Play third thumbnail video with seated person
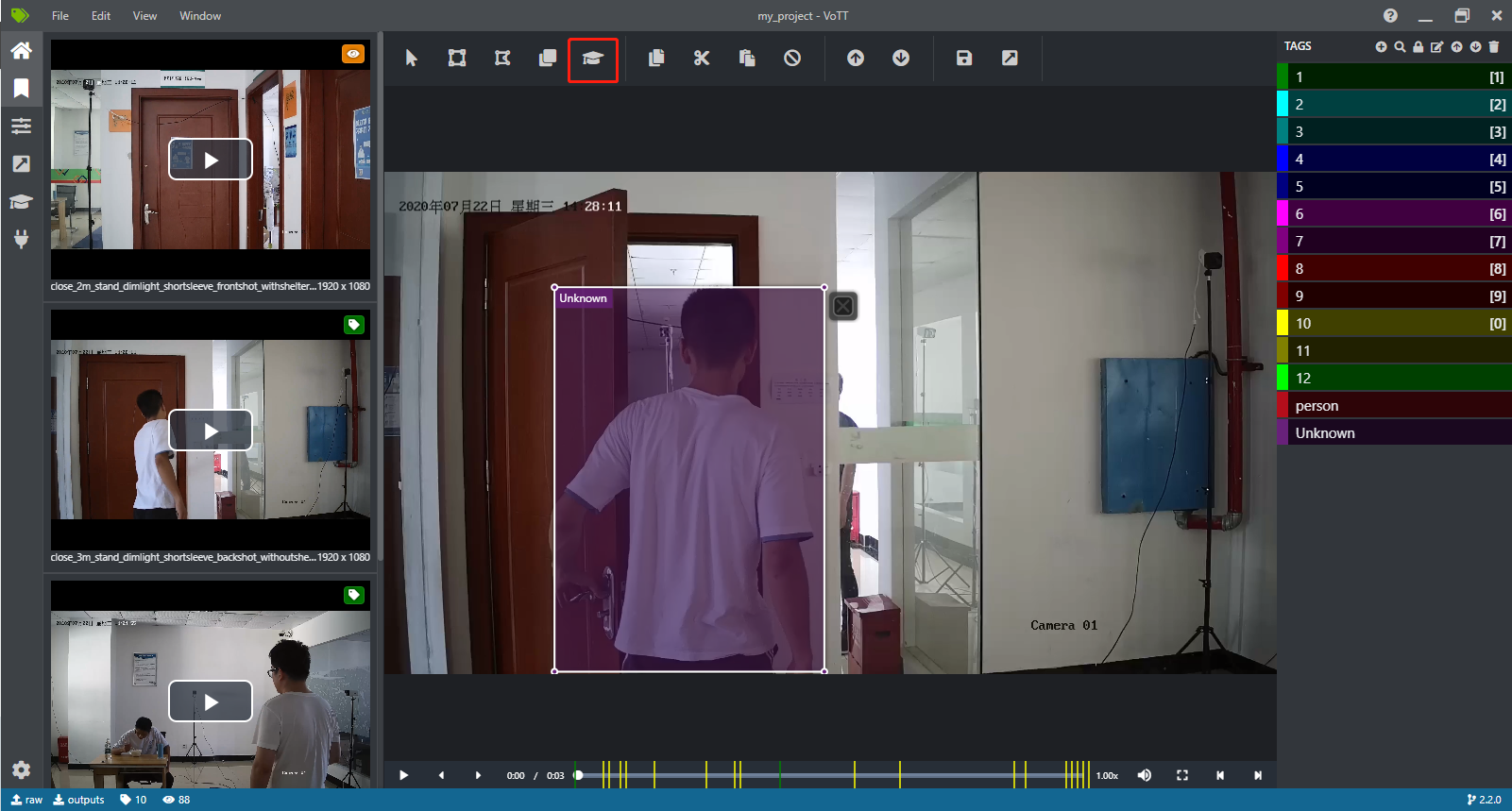1512x811 pixels. tap(211, 701)
